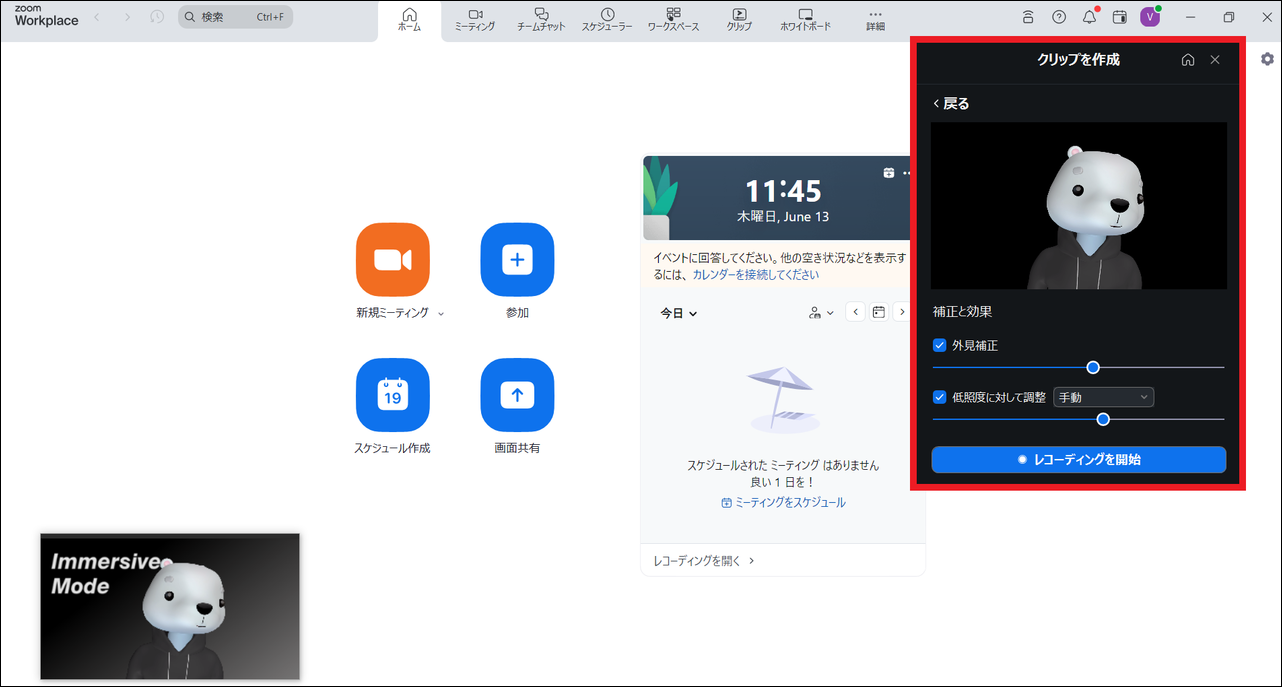Switch to the クリップ tab
The width and height of the screenshot is (1282, 687).
(x=739, y=20)
